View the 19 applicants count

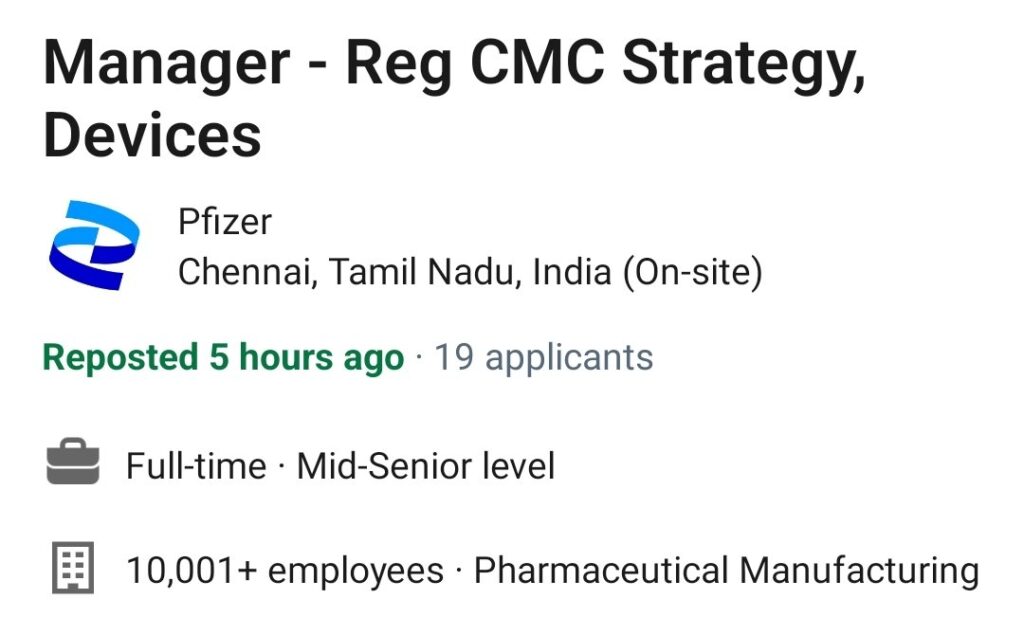pyautogui.click(x=543, y=358)
